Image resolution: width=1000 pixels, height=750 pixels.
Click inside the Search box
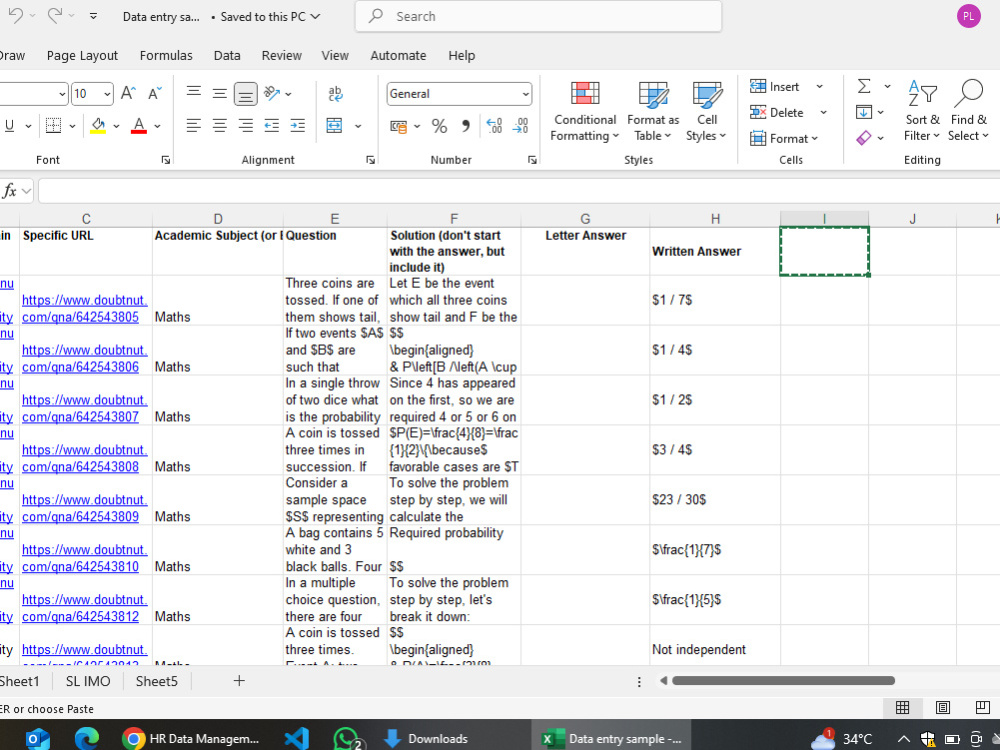tap(538, 17)
